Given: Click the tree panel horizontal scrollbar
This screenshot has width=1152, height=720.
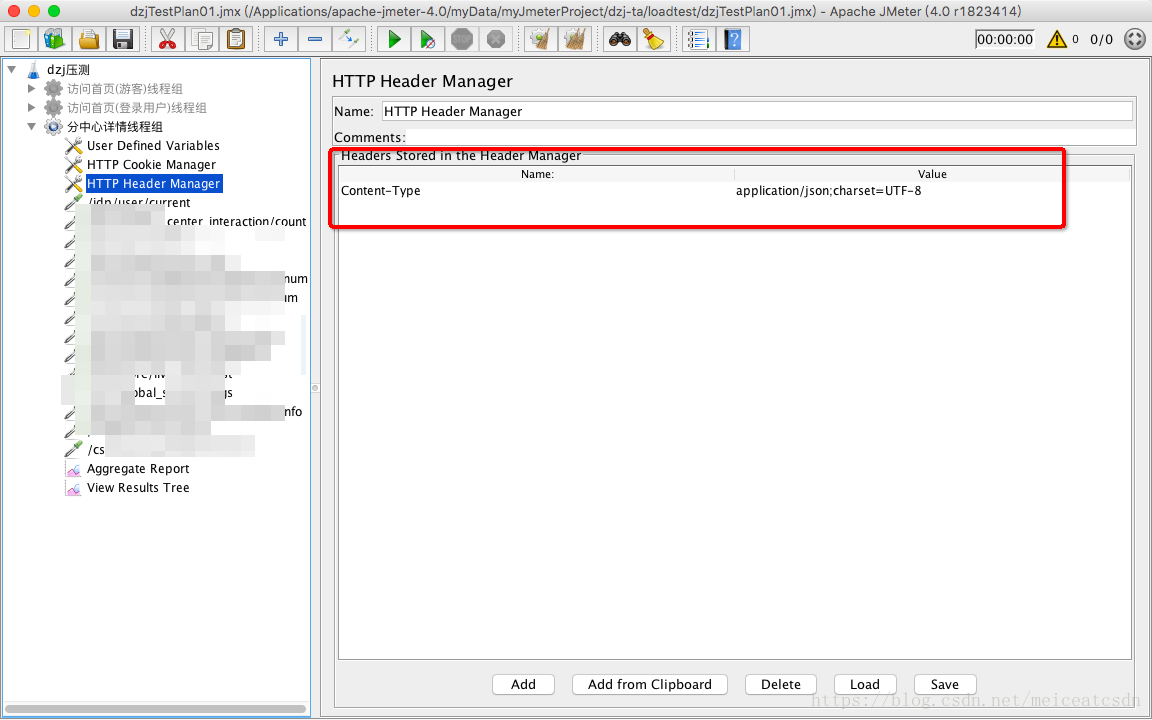Looking at the screenshot, I should click(x=155, y=709).
